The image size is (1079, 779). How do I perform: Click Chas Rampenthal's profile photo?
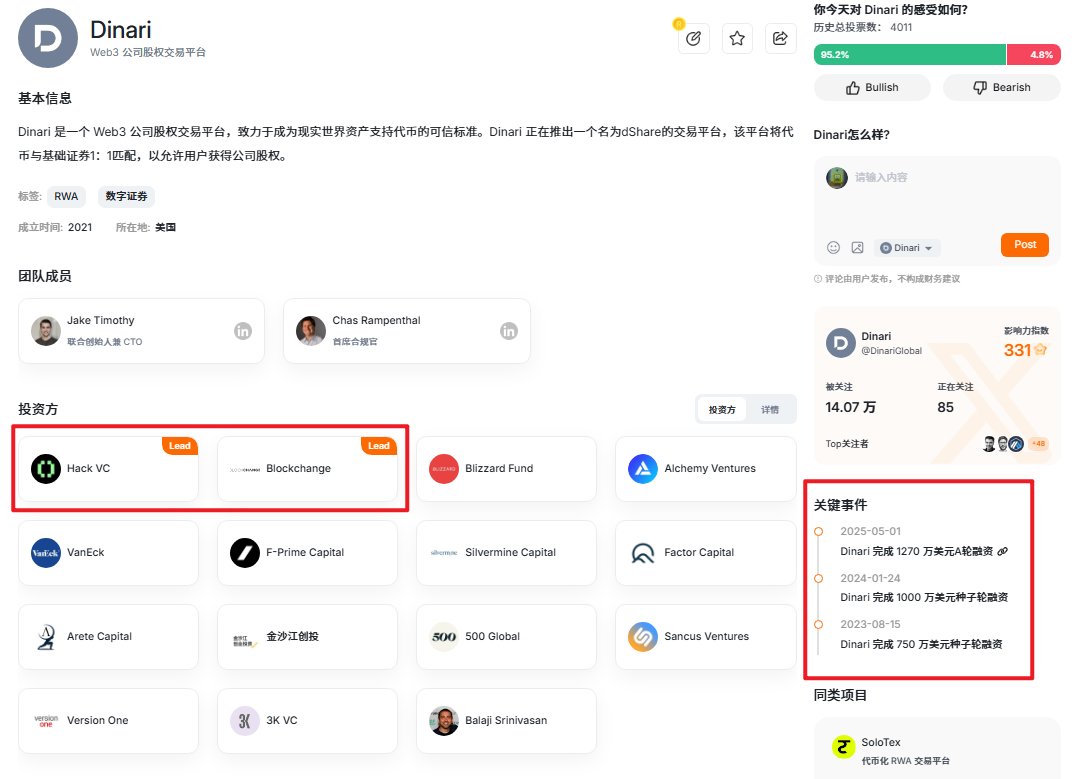tap(311, 331)
